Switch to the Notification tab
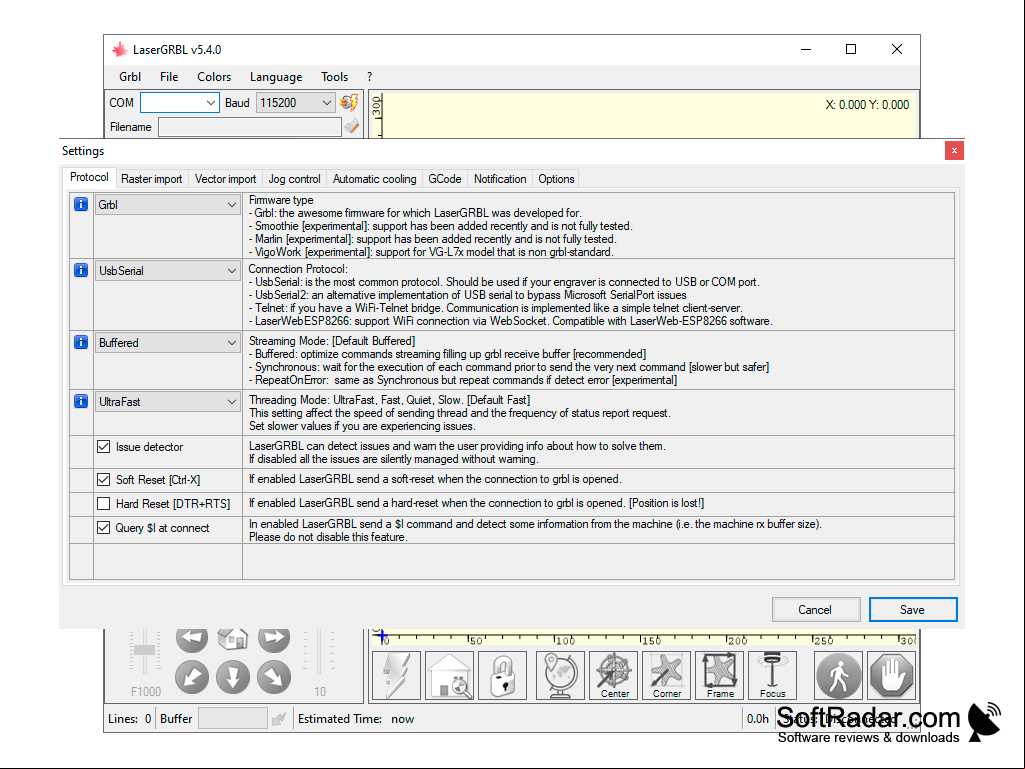 tap(500, 179)
